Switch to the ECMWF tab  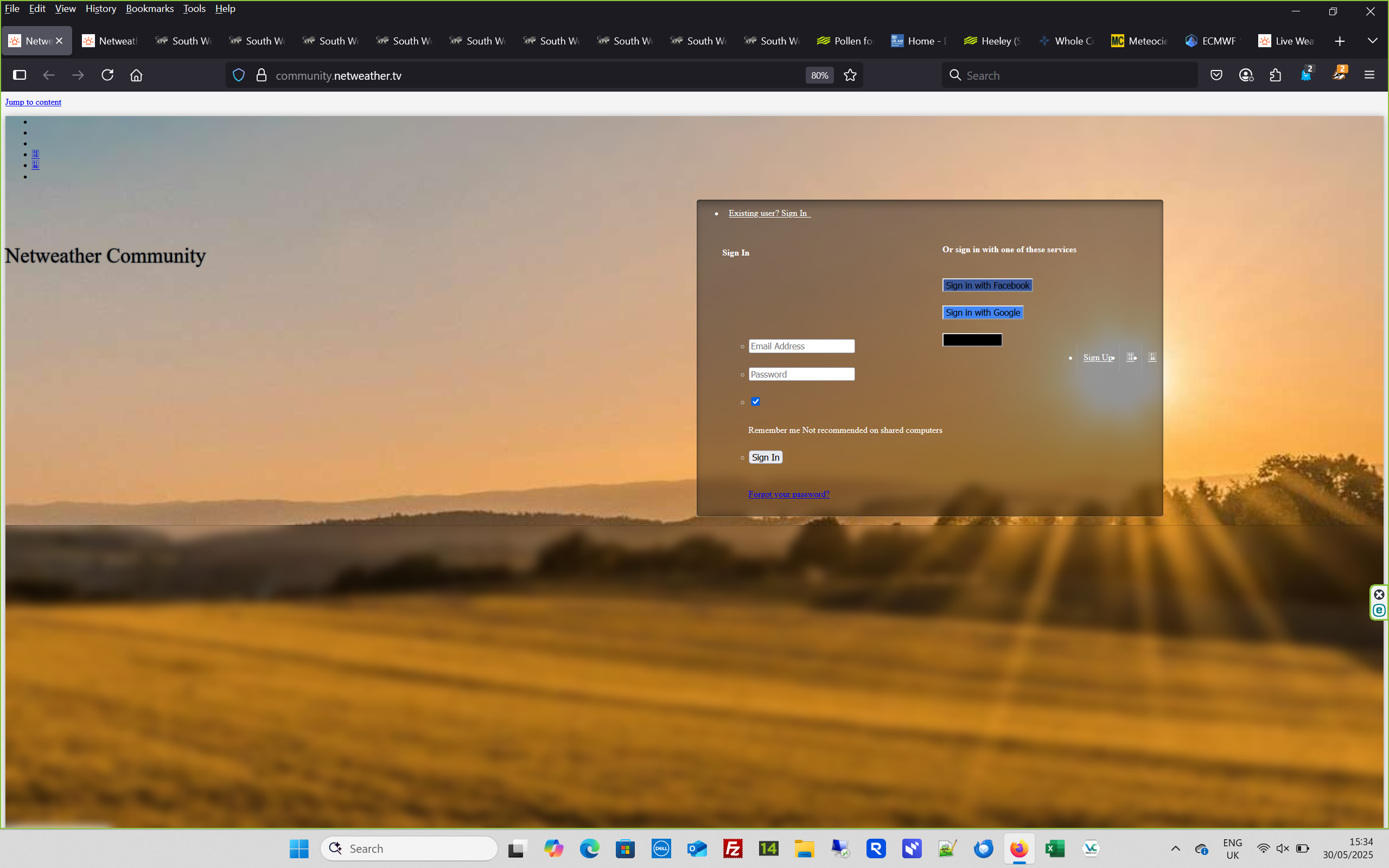click(x=1213, y=41)
